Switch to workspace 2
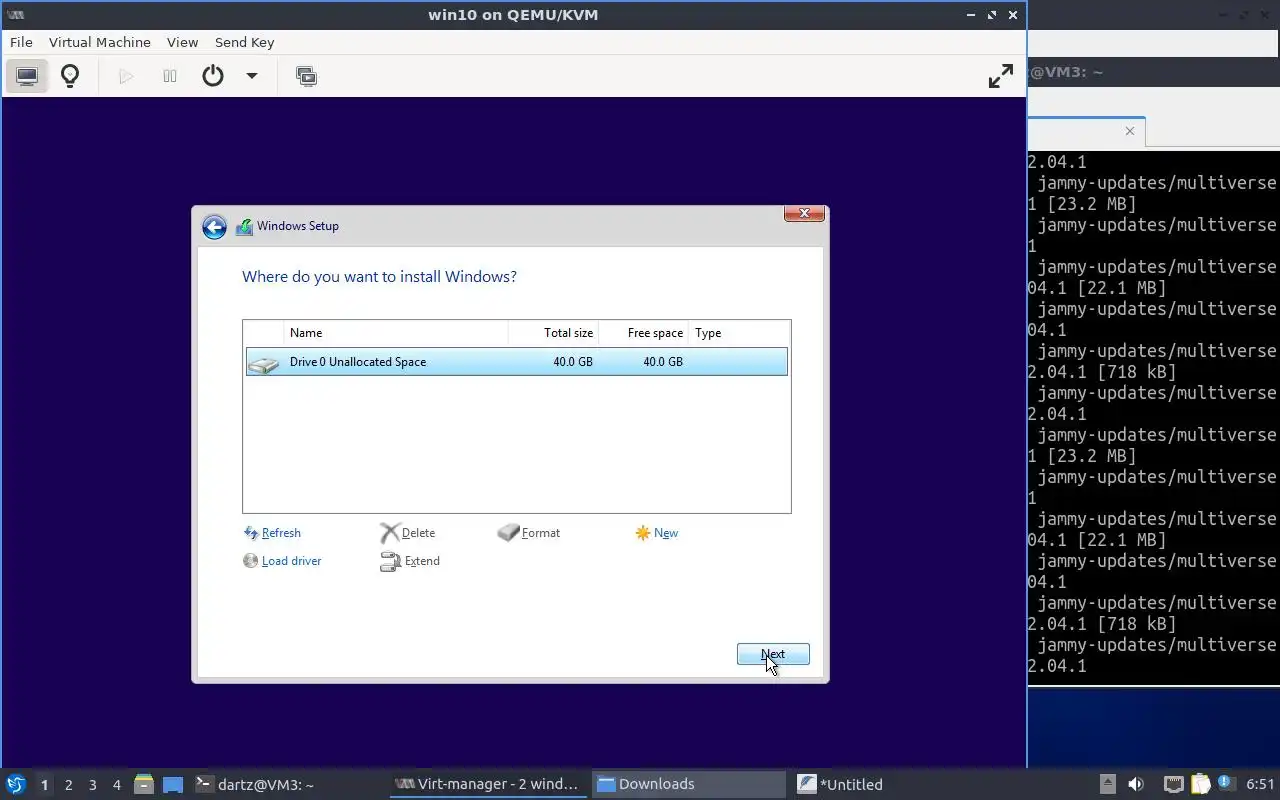The image size is (1280, 800). [69, 785]
